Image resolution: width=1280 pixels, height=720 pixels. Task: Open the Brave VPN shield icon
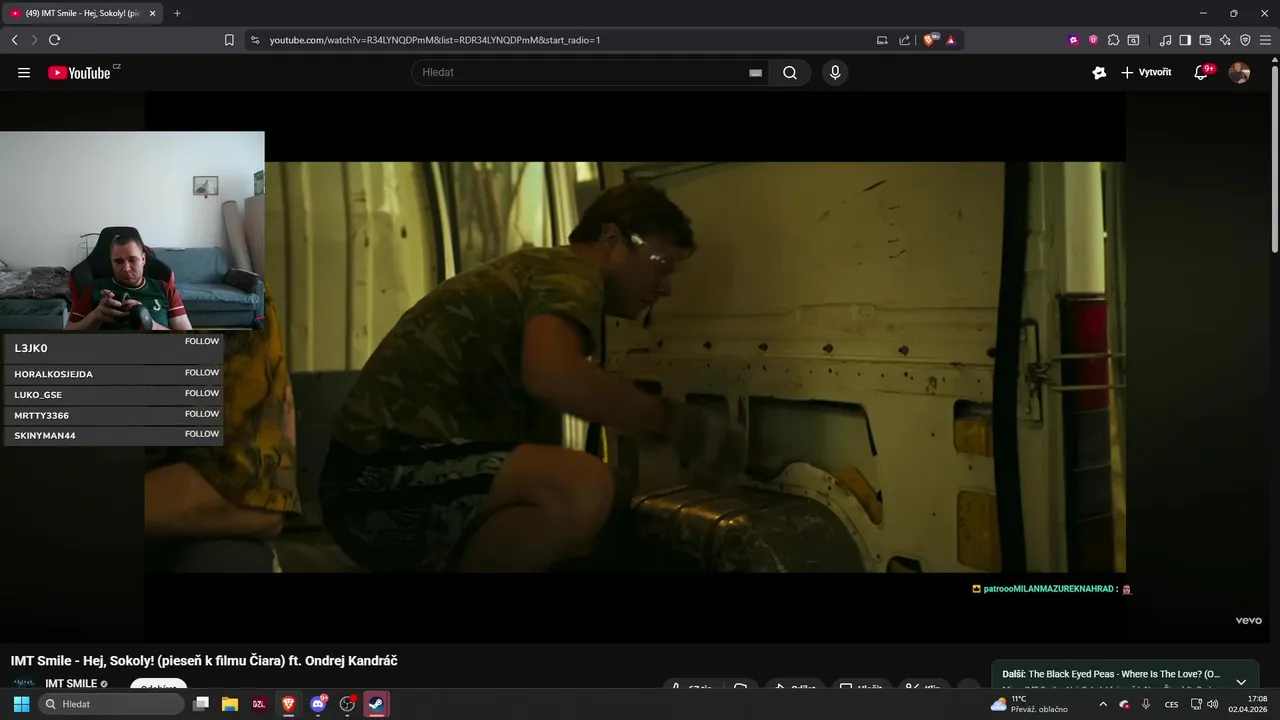(x=1245, y=40)
